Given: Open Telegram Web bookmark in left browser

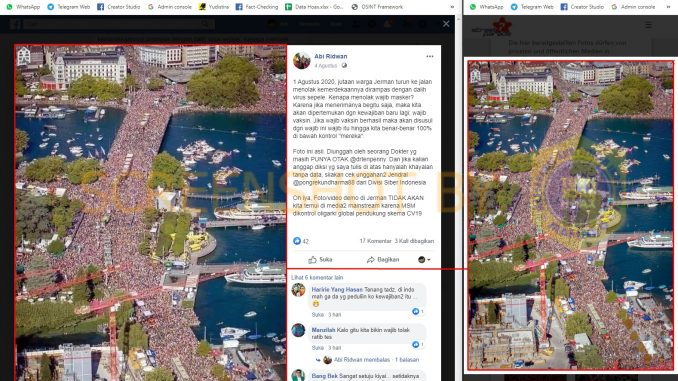Looking at the screenshot, I should (69, 7).
